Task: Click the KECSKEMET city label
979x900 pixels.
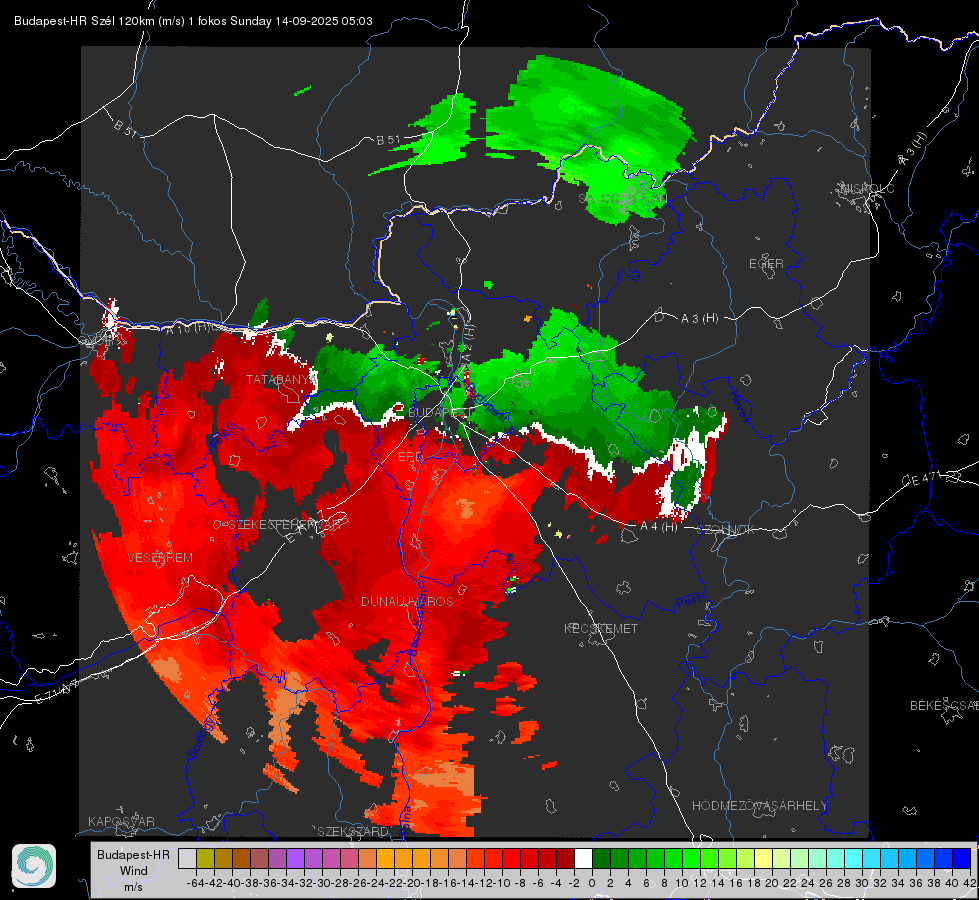Action: coord(601,629)
